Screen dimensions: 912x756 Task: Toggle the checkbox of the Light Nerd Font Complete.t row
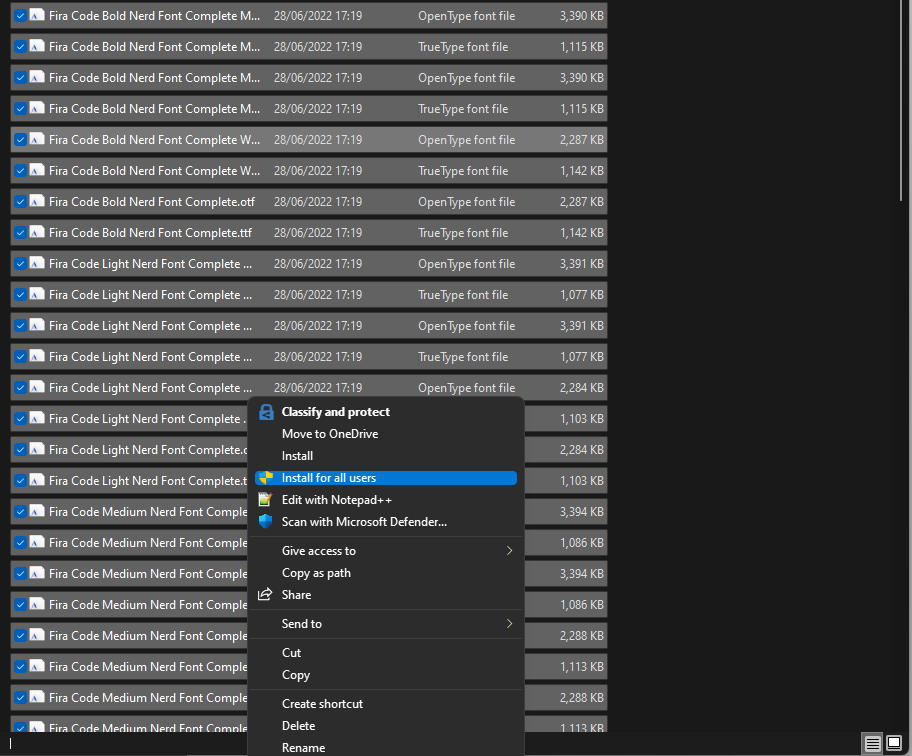pyautogui.click(x=20, y=480)
